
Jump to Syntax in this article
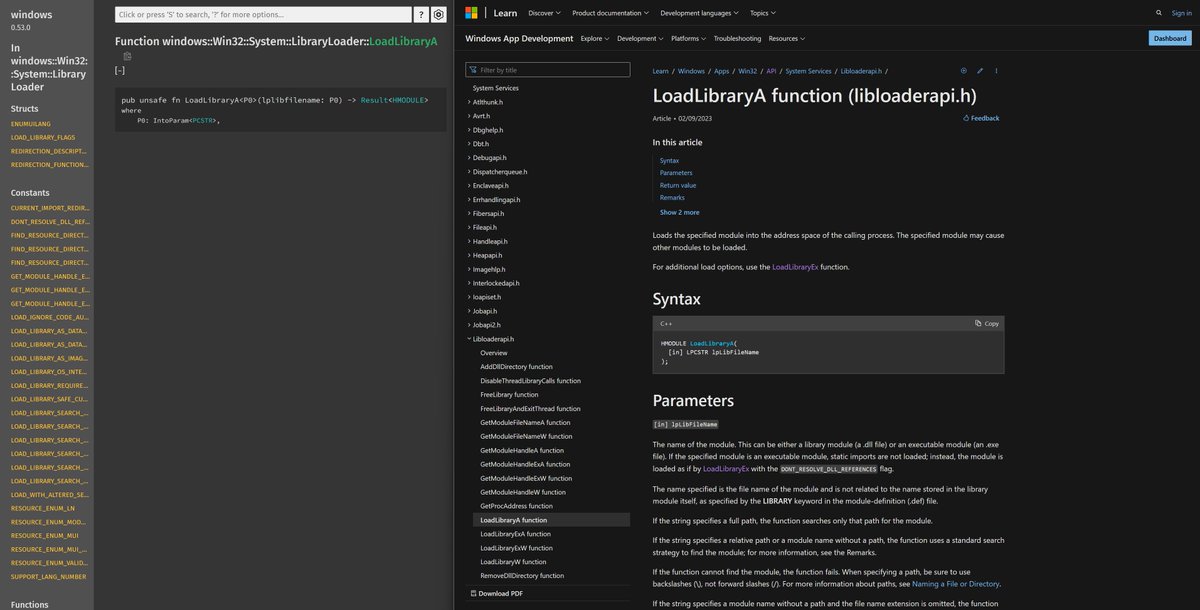point(669,160)
